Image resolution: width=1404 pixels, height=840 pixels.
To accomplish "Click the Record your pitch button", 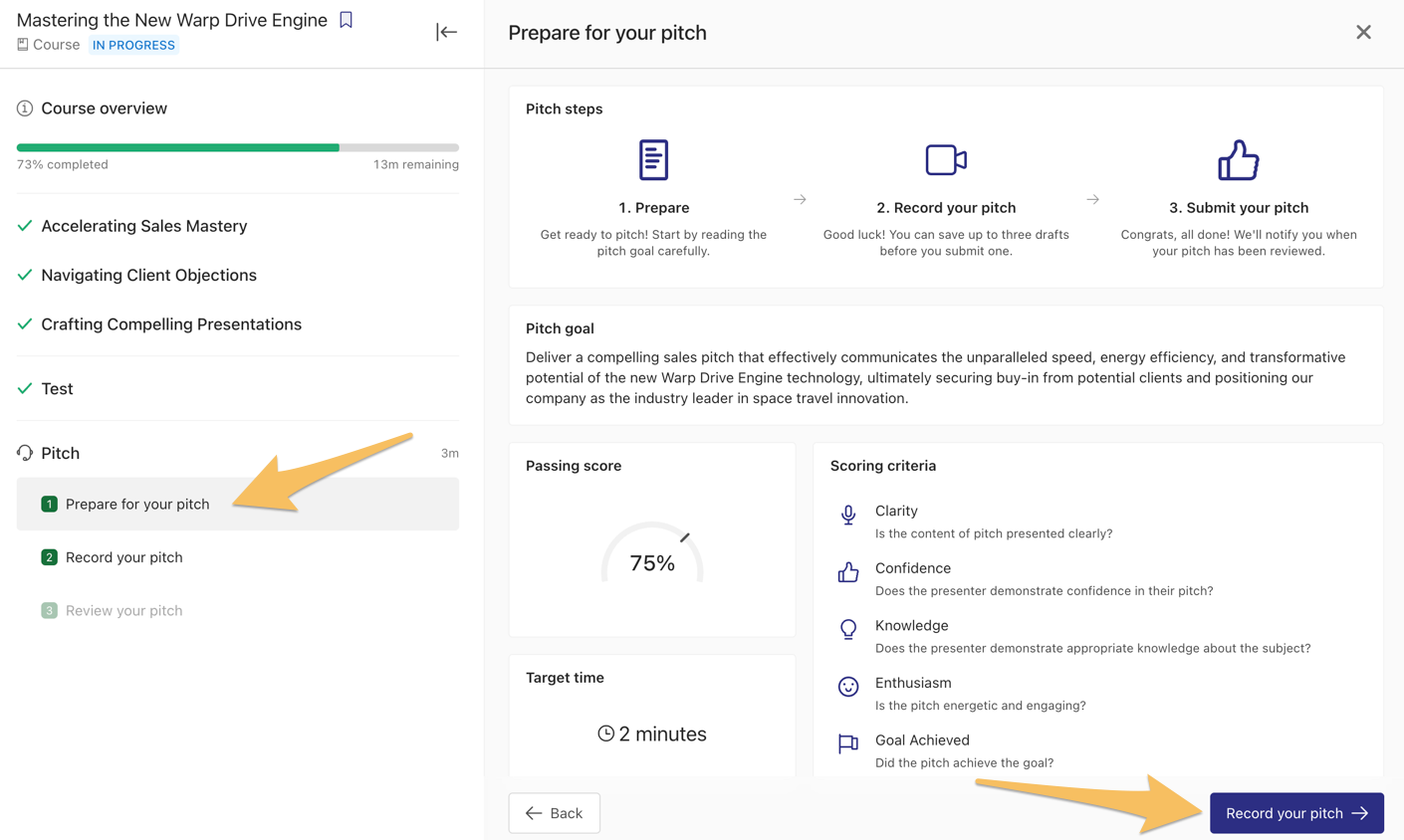I will tap(1296, 813).
